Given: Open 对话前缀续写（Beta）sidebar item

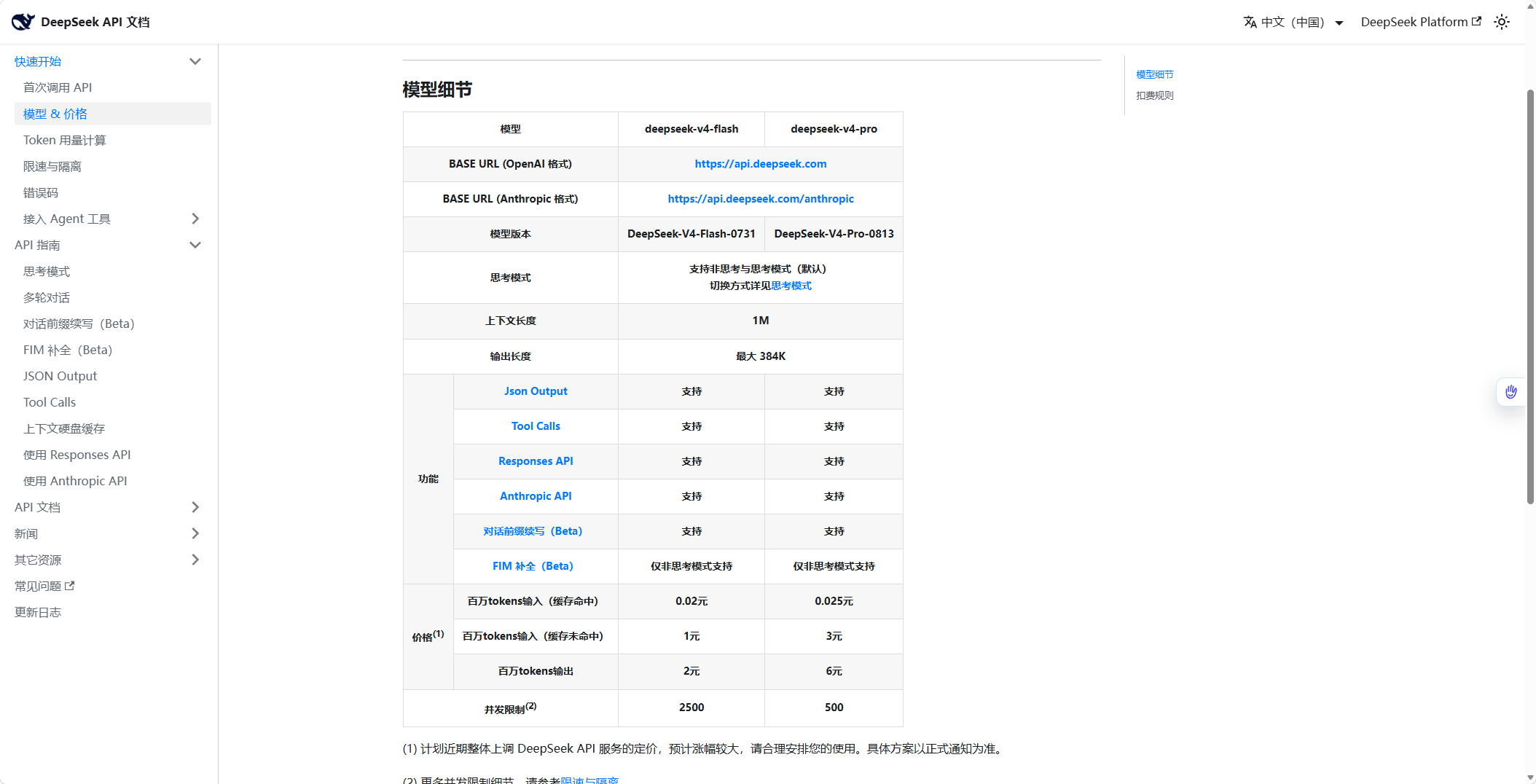Looking at the screenshot, I should 113,324.
